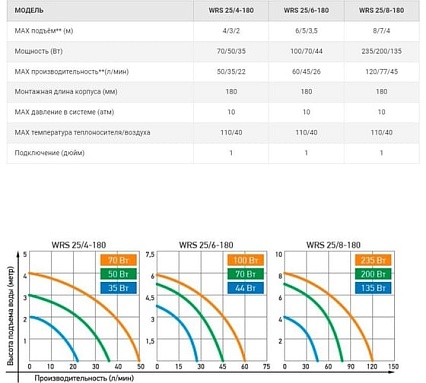Click the blue "44 Вт" legend box
This screenshot has height=383, width=426.
(x=246, y=288)
